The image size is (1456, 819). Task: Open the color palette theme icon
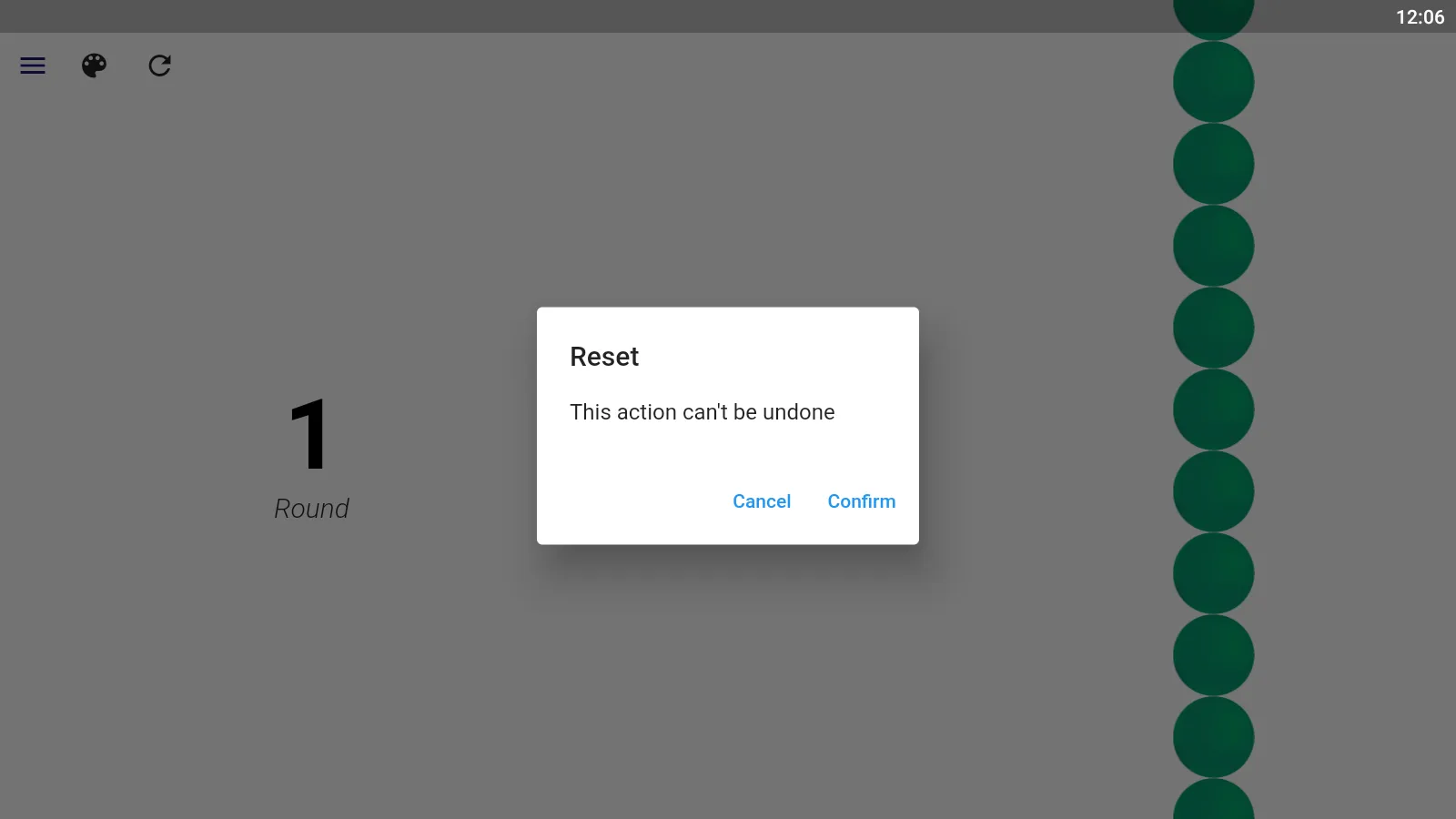(95, 66)
